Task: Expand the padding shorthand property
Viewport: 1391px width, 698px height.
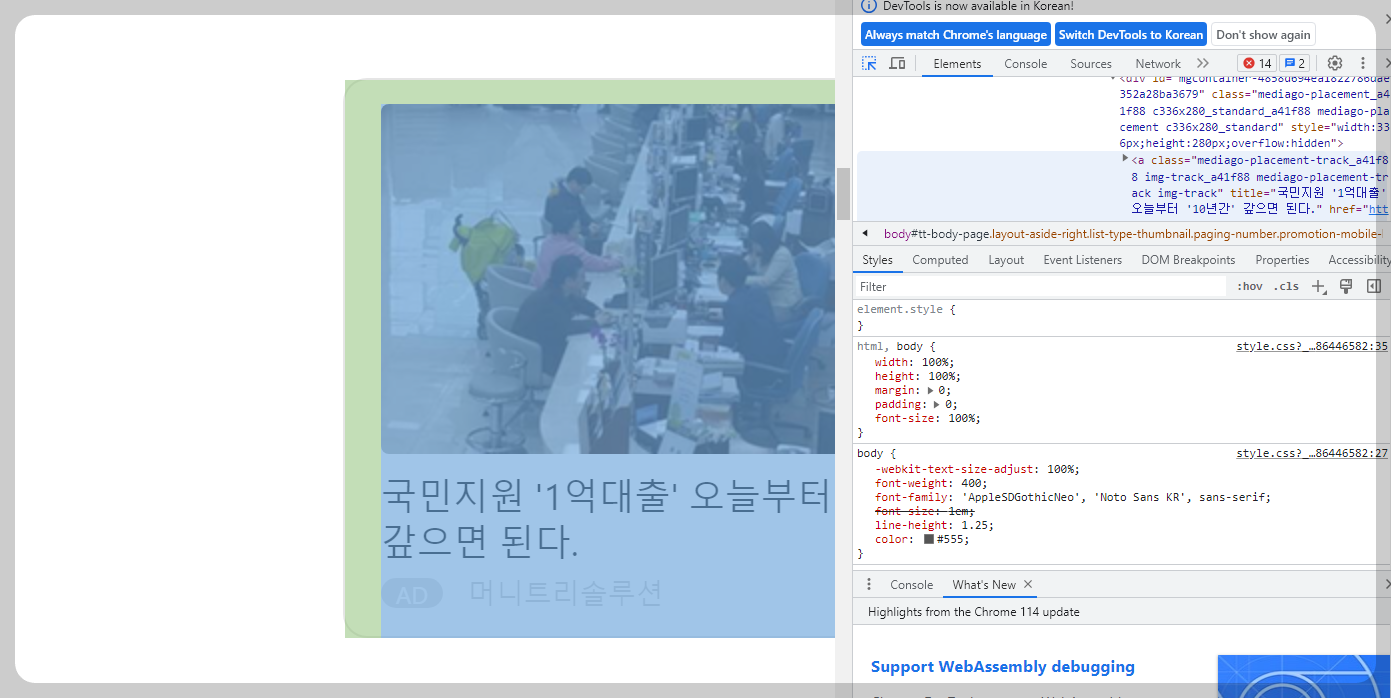Action: (x=937, y=404)
